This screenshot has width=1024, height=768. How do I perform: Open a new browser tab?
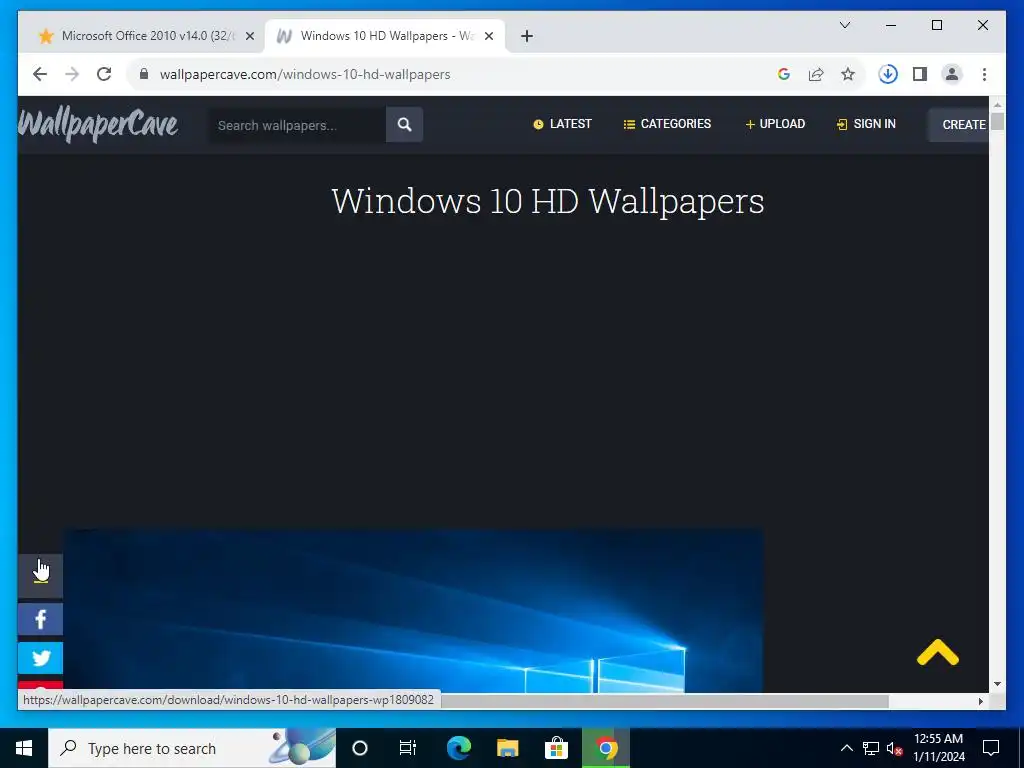click(526, 37)
